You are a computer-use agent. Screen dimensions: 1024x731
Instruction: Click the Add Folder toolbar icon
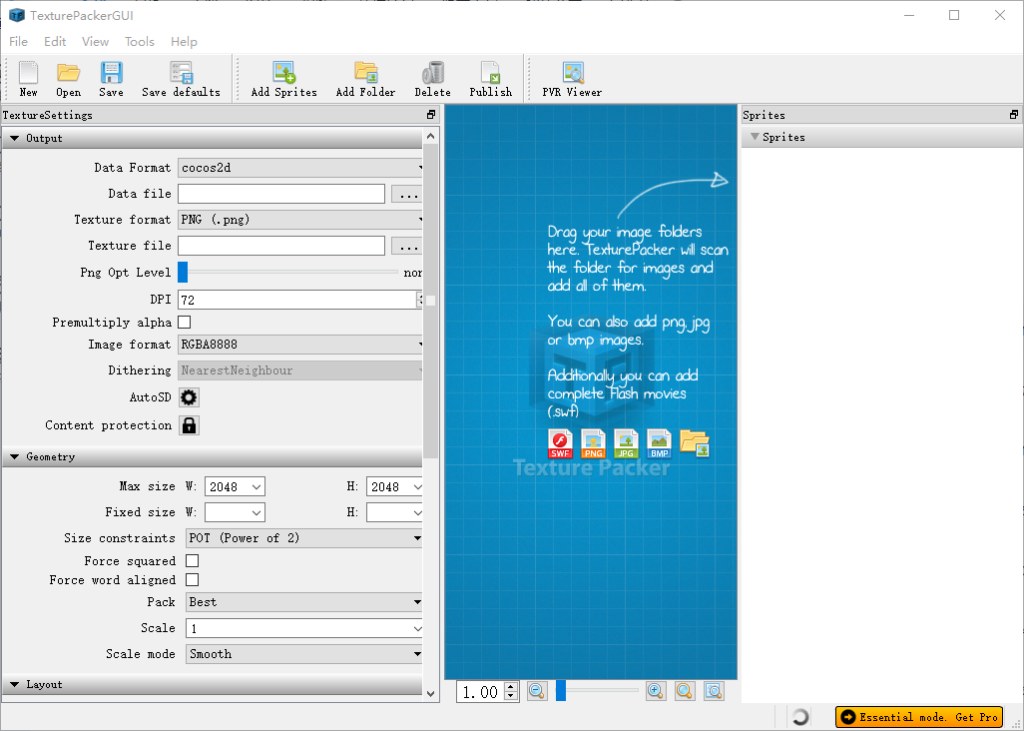coord(366,78)
